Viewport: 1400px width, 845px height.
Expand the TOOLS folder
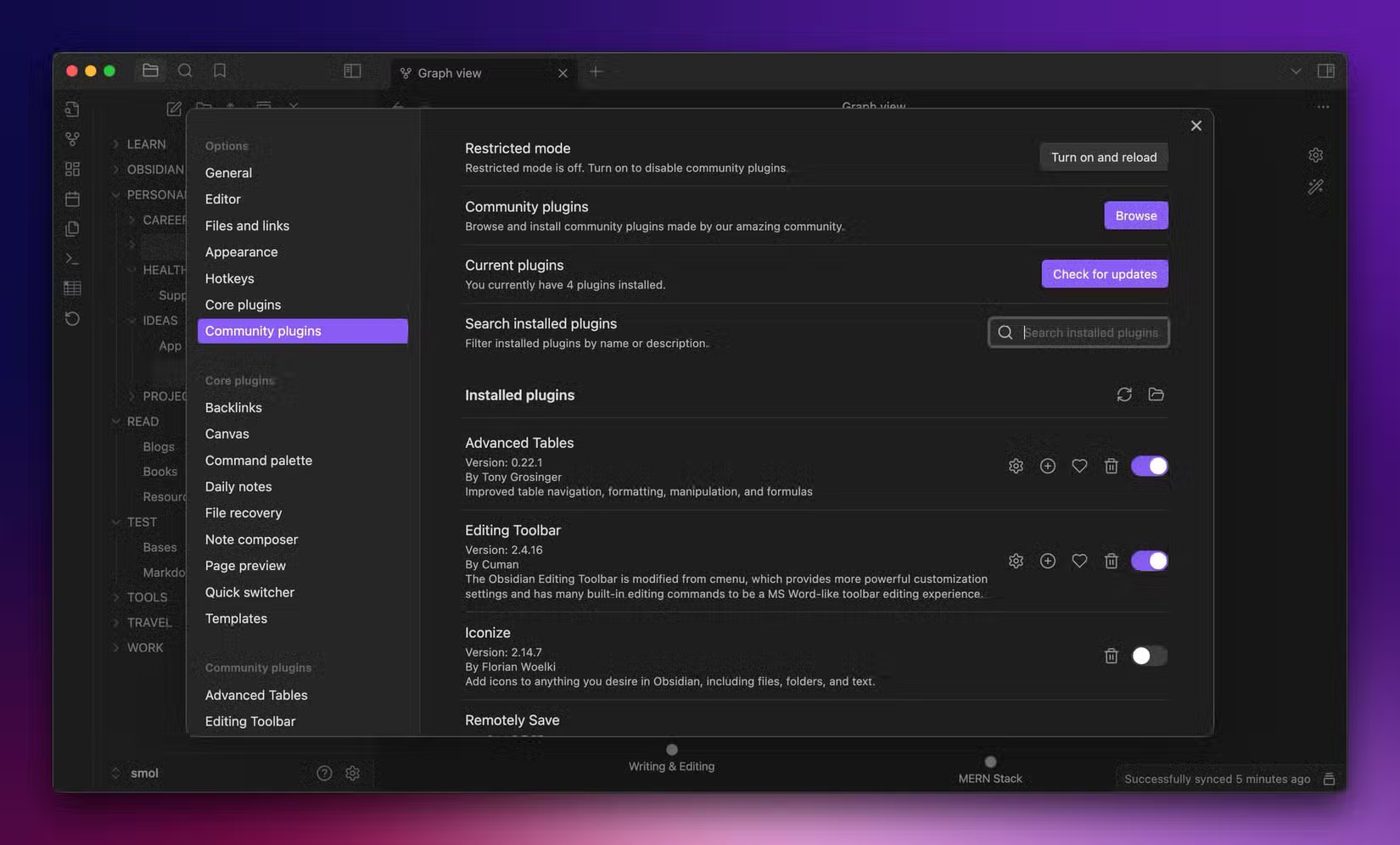point(116,596)
